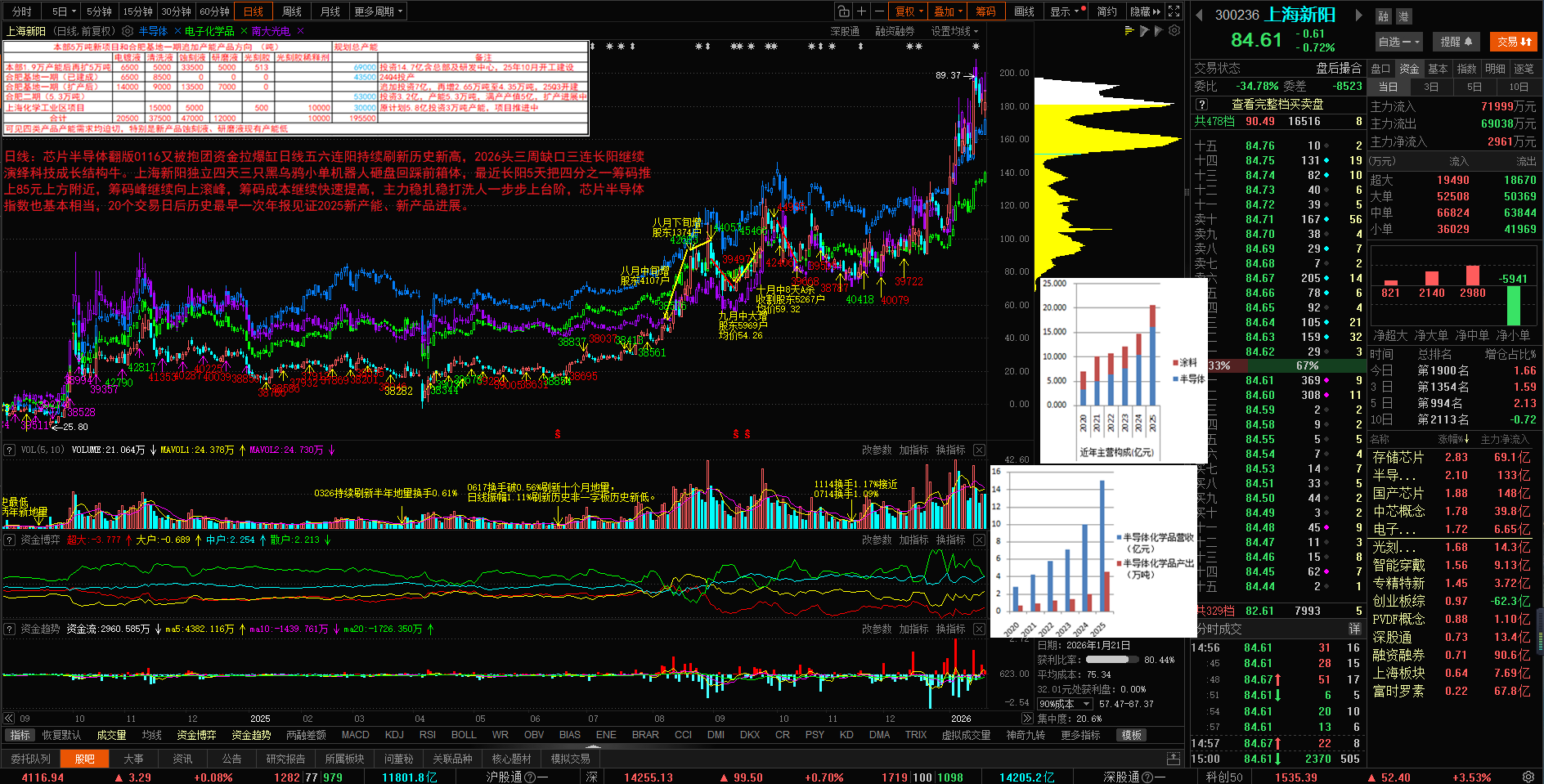1544x784 pixels.
Task: Go to previous stock with left arrow
Action: point(1199,15)
